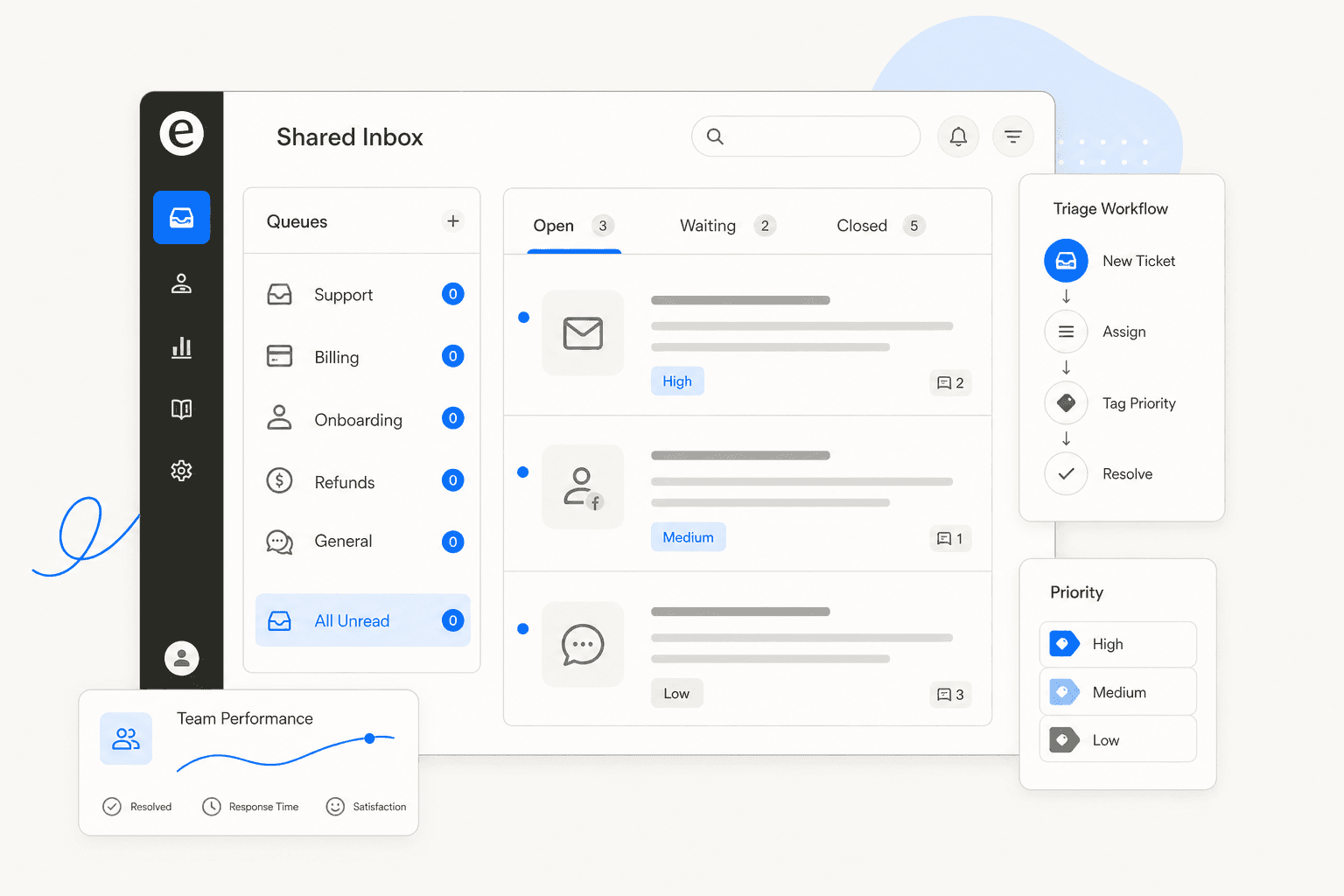The width and height of the screenshot is (1344, 896).
Task: Open the bar chart reports icon
Action: tap(181, 347)
